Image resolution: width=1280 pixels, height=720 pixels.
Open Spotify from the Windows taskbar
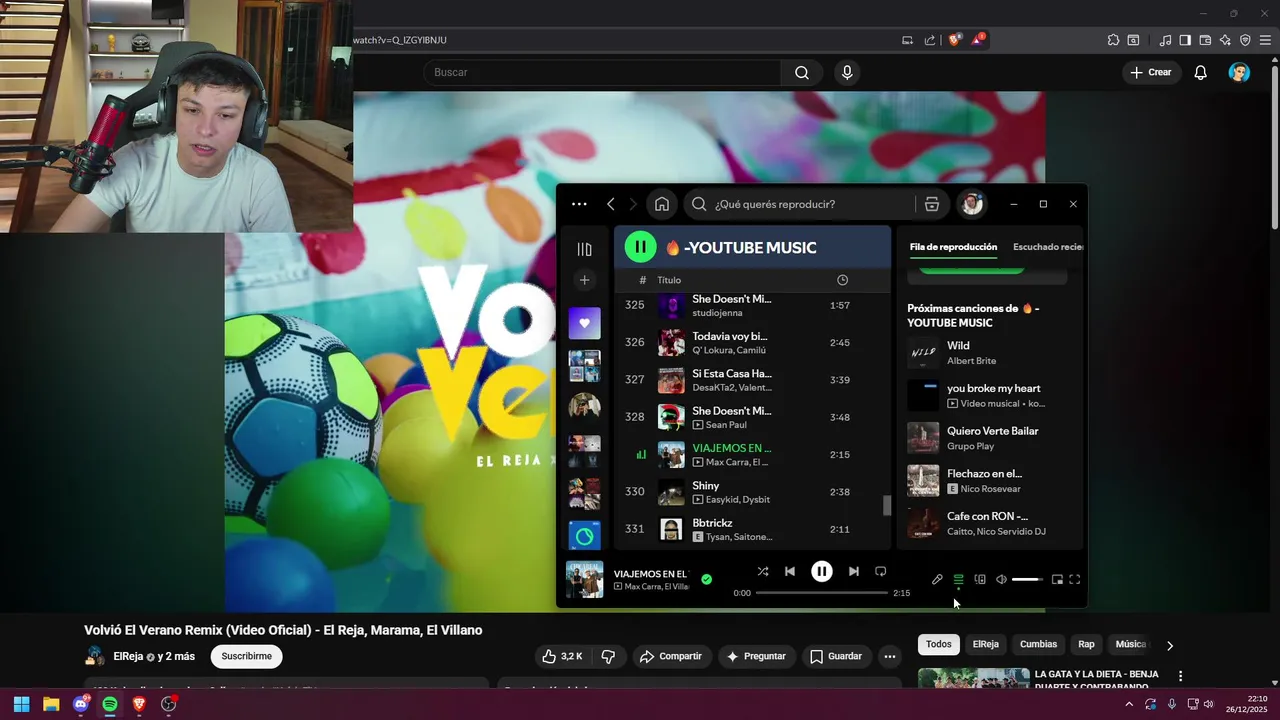pos(110,704)
